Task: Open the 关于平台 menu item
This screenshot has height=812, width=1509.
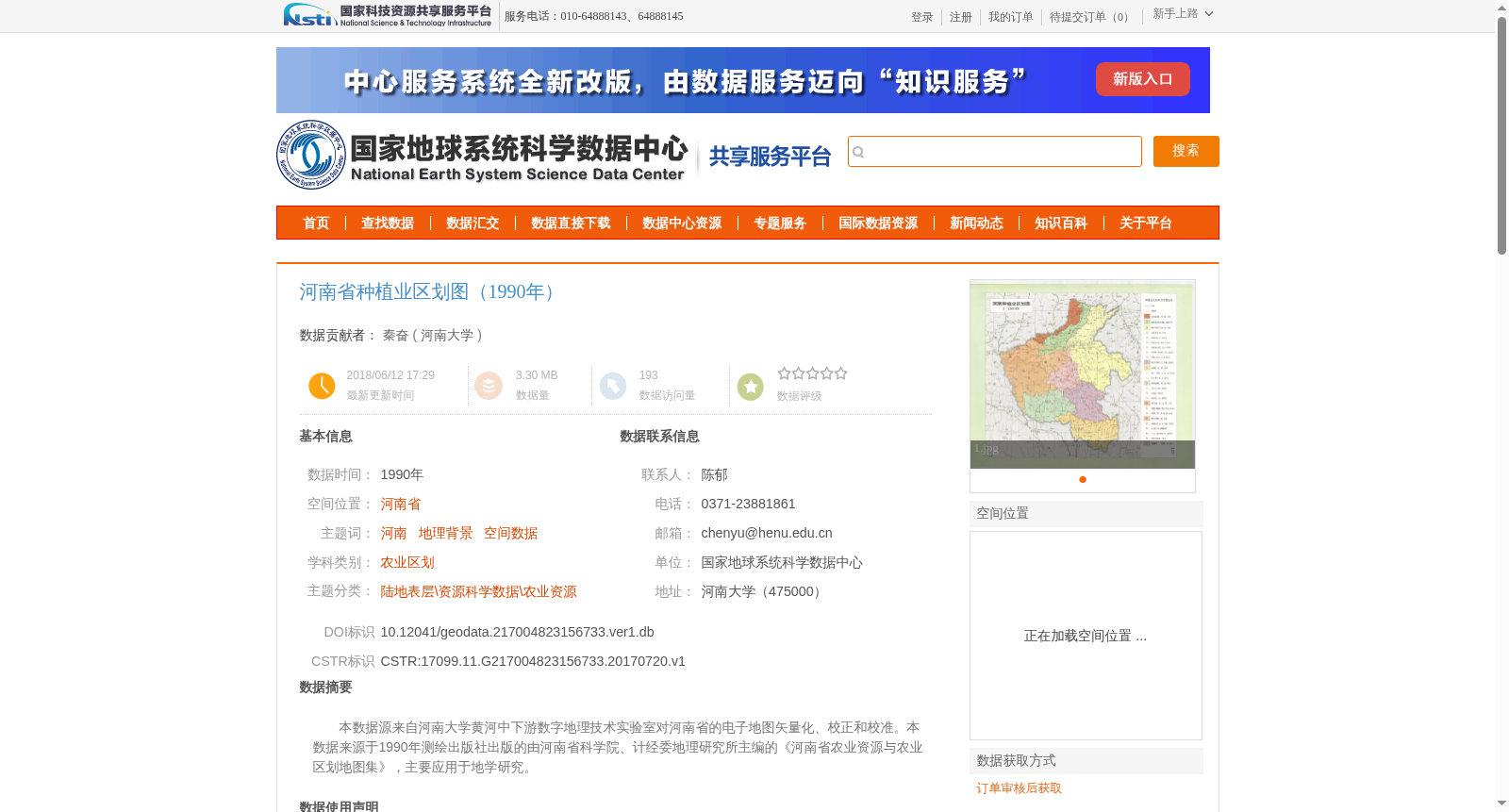Action: click(1146, 224)
